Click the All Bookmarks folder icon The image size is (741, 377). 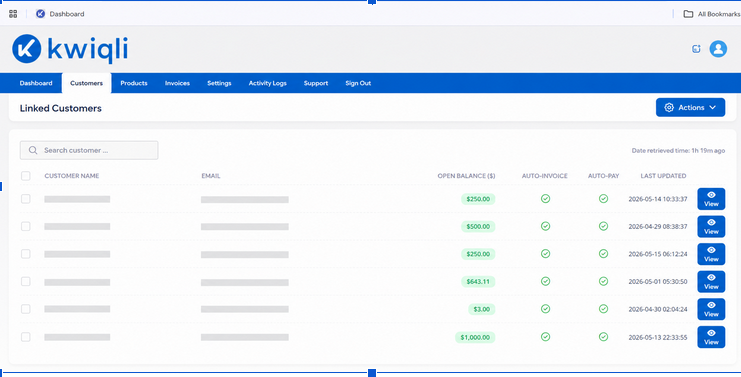tap(688, 14)
